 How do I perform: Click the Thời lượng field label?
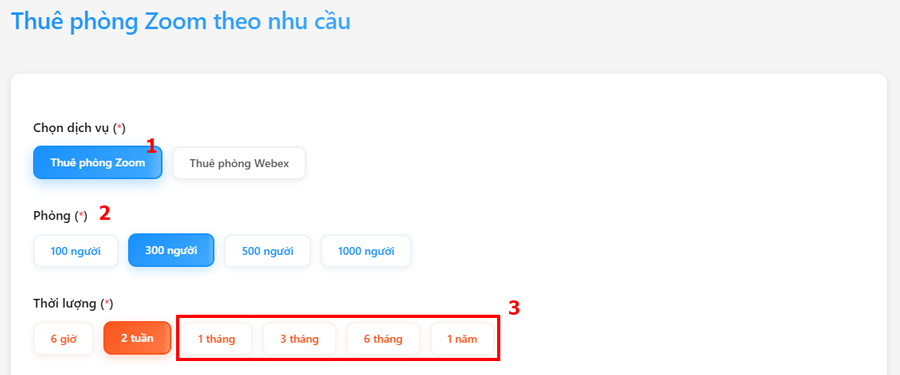[x=73, y=303]
